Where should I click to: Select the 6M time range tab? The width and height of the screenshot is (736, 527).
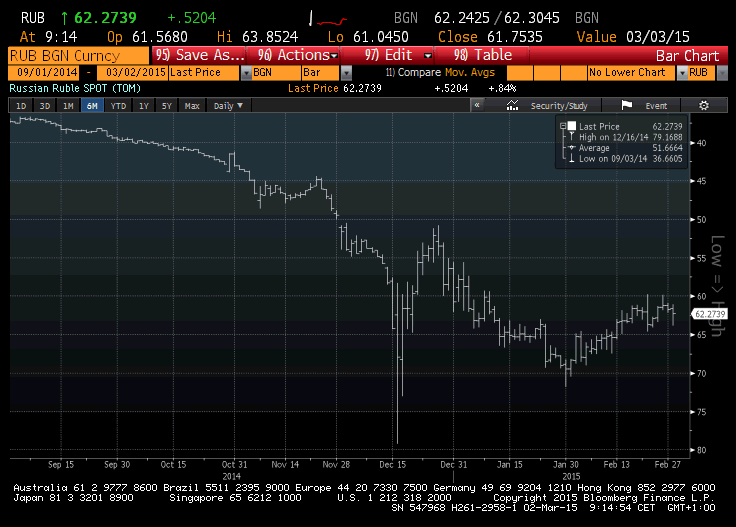92,106
